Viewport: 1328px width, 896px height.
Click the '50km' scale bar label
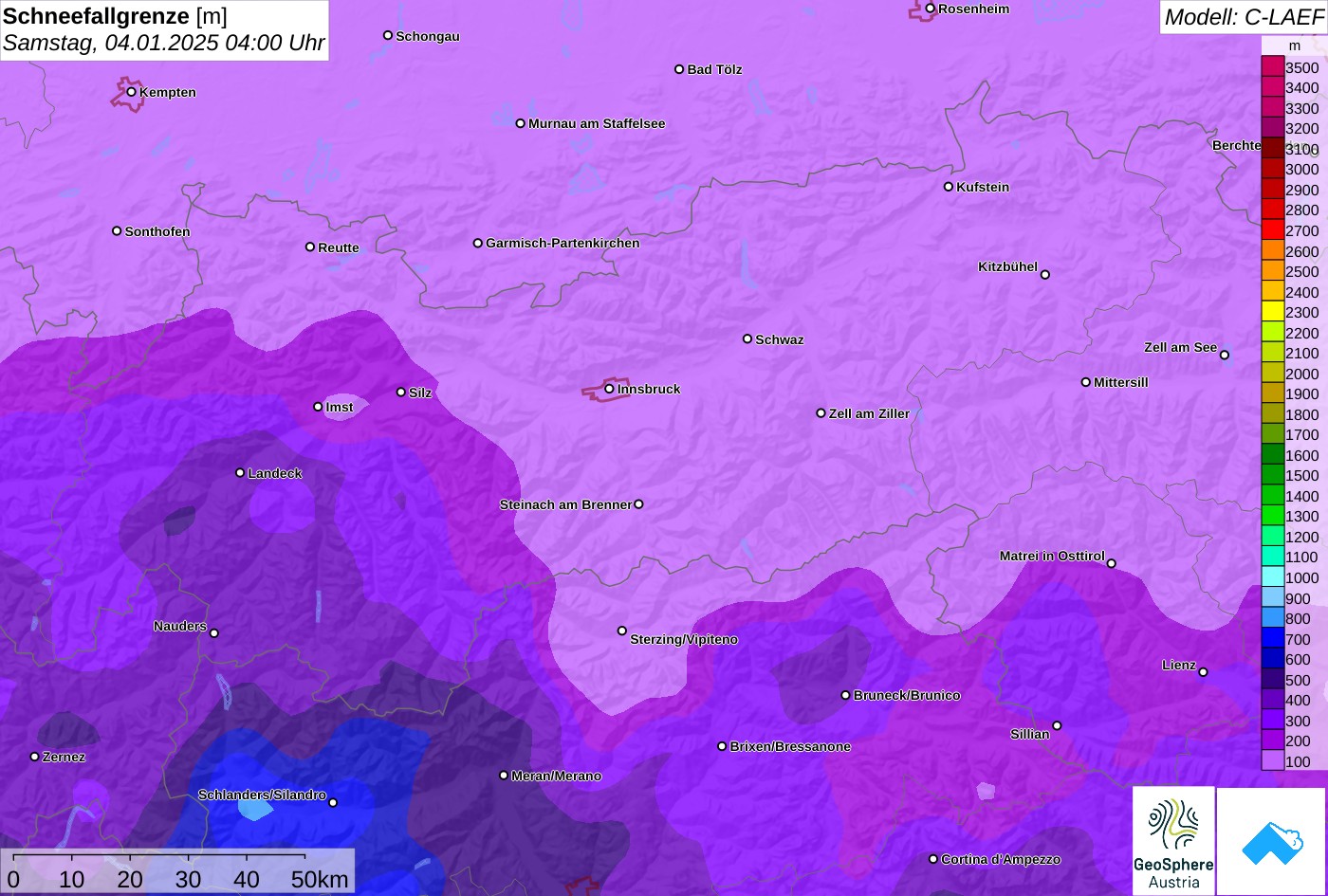[x=320, y=880]
